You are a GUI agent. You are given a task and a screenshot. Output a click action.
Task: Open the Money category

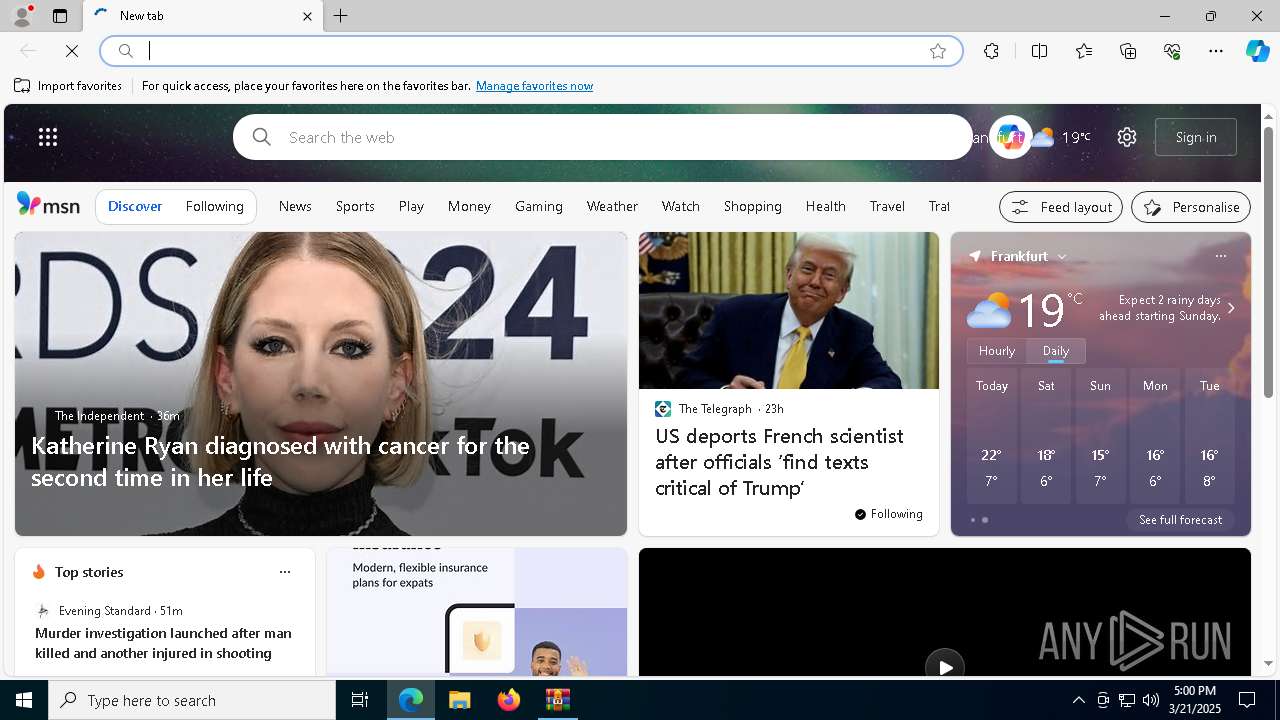click(469, 206)
